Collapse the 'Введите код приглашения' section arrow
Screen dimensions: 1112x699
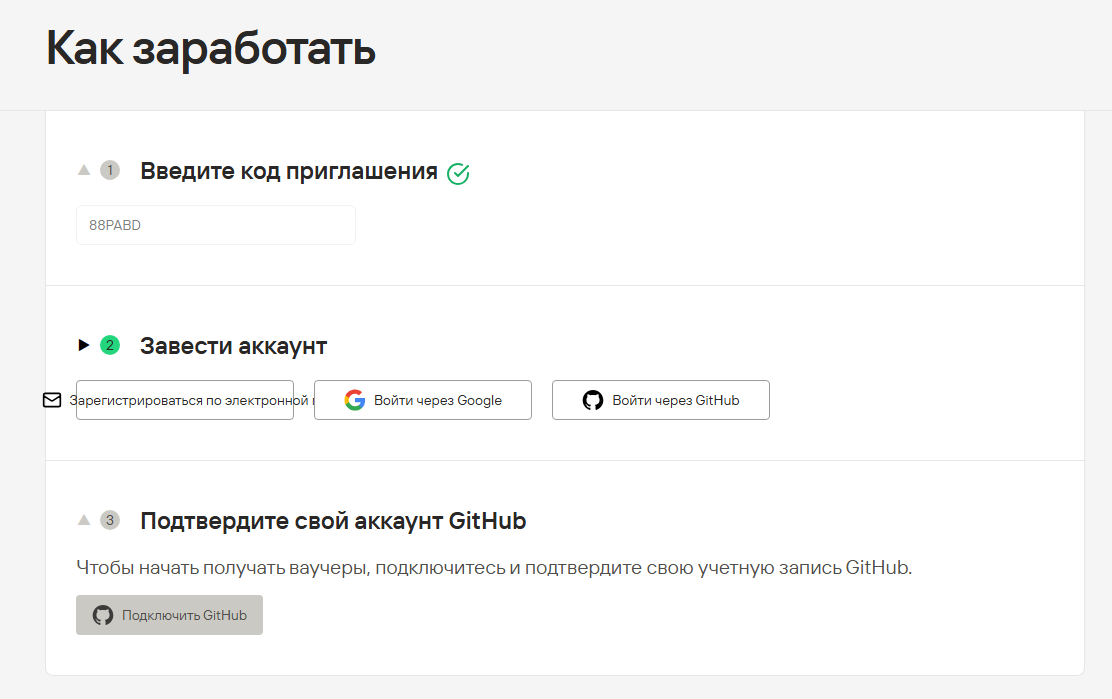(x=84, y=170)
